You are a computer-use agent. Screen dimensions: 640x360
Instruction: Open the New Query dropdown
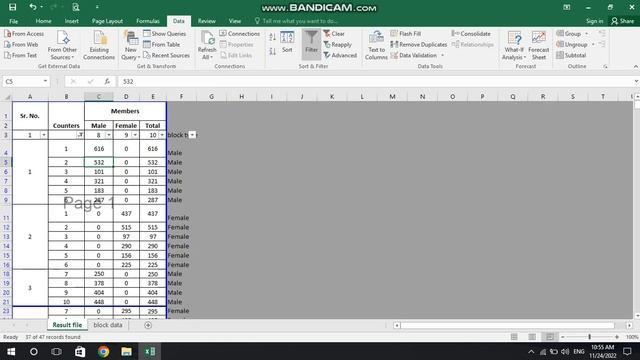coord(131,45)
